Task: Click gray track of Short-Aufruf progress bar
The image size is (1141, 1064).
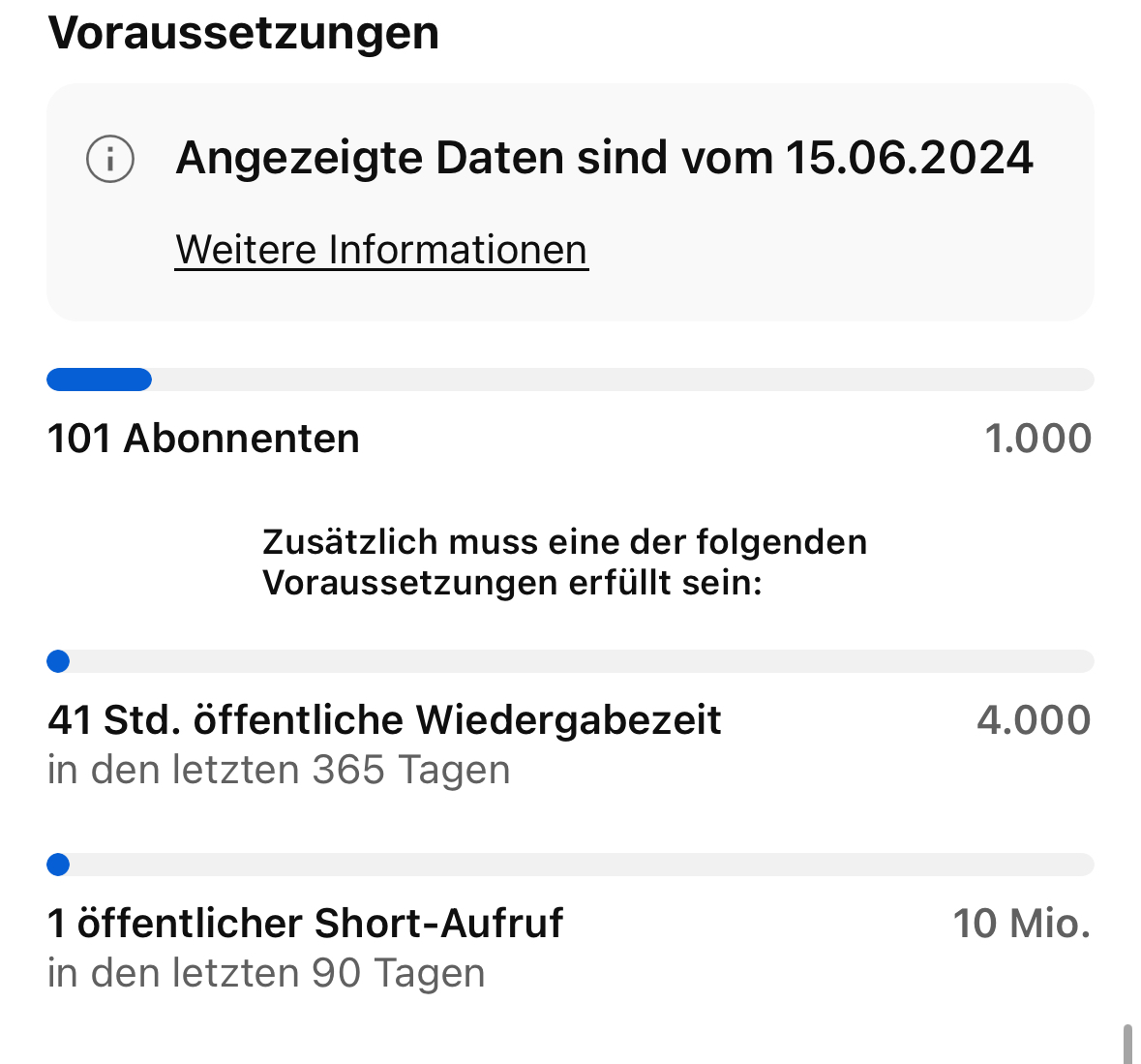Action: pos(581,865)
